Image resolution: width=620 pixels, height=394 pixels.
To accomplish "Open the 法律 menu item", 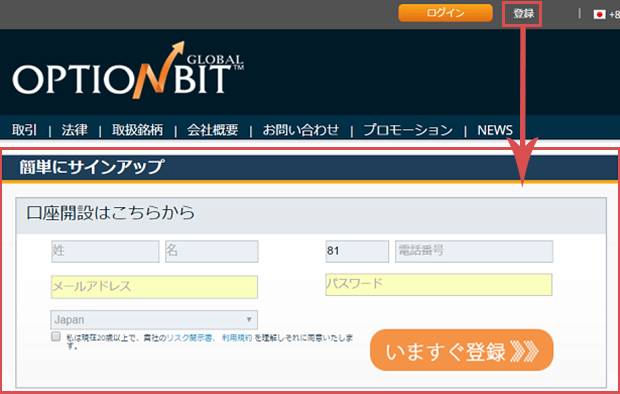I will 74,130.
